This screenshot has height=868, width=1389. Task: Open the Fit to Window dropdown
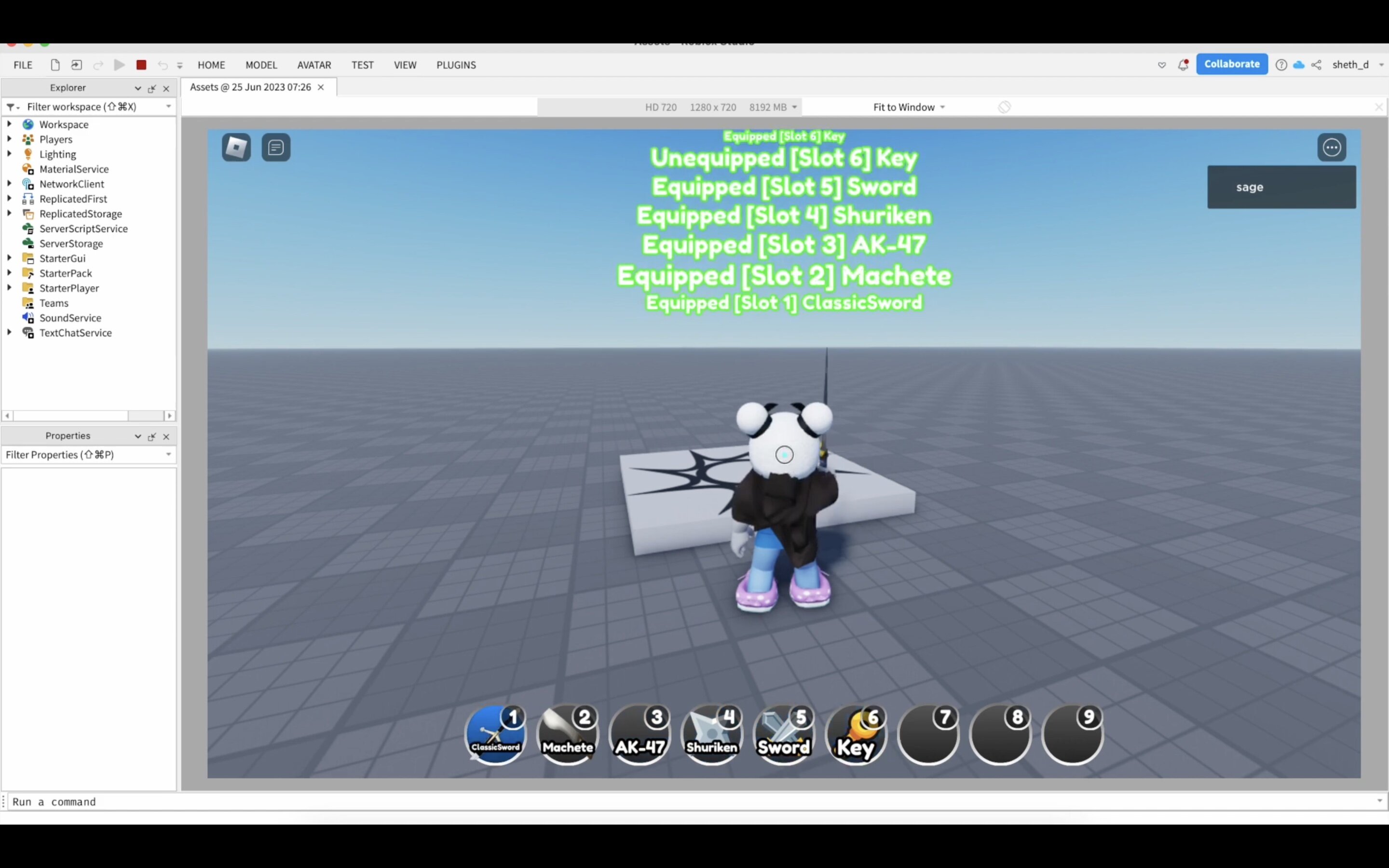pos(909,108)
